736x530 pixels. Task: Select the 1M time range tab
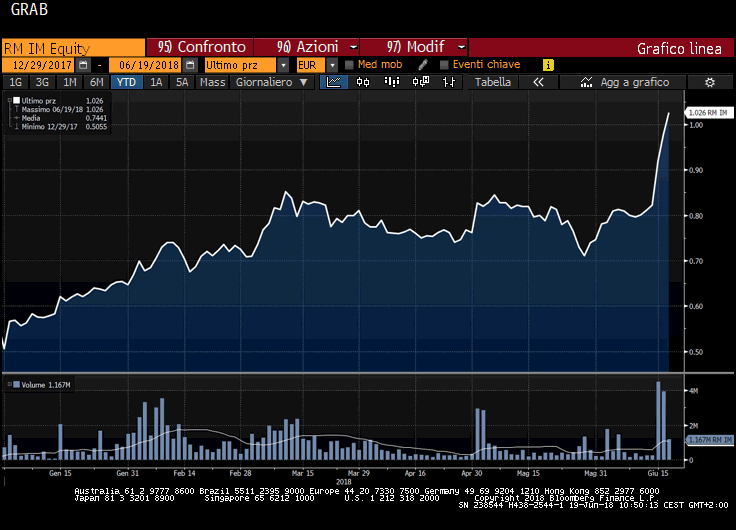click(69, 82)
